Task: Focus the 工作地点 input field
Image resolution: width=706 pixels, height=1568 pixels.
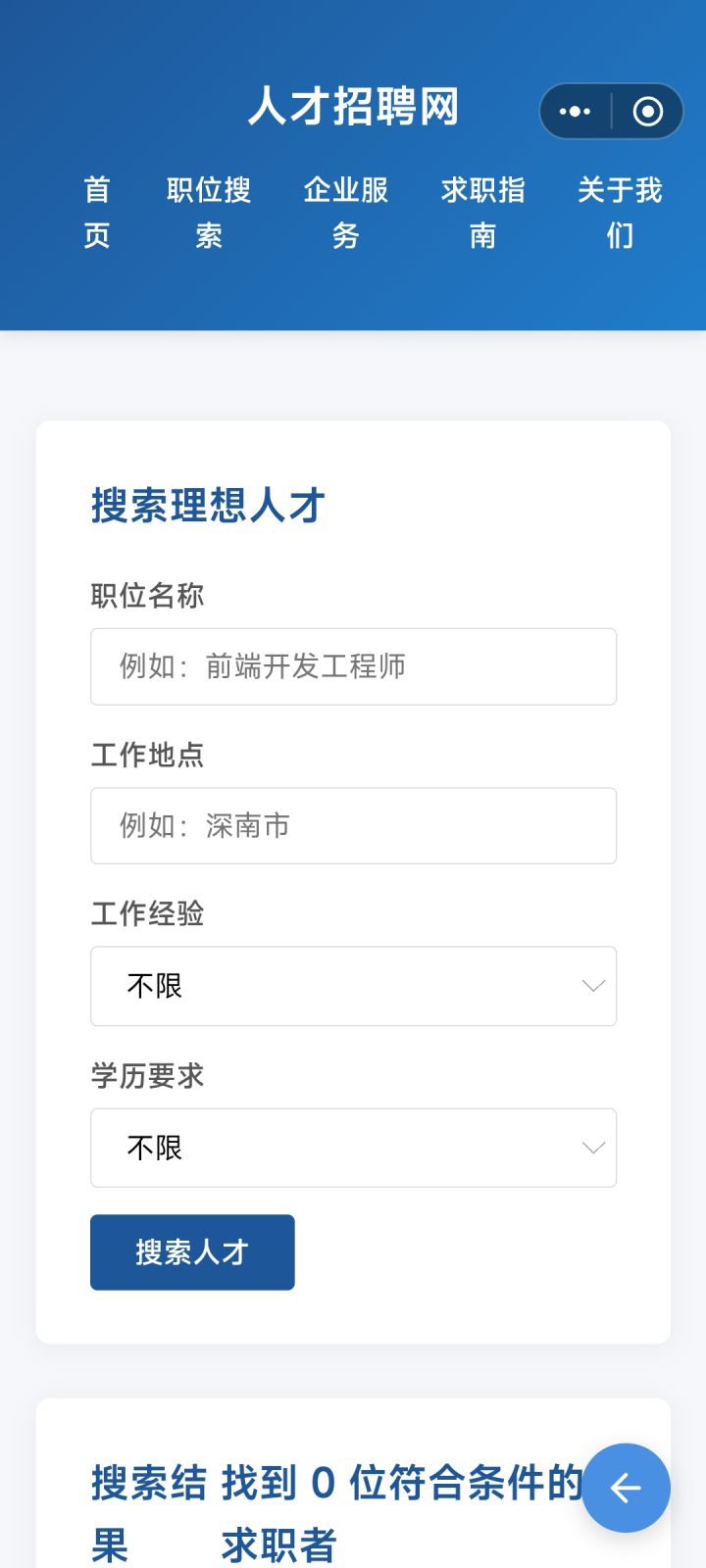Action: click(353, 826)
